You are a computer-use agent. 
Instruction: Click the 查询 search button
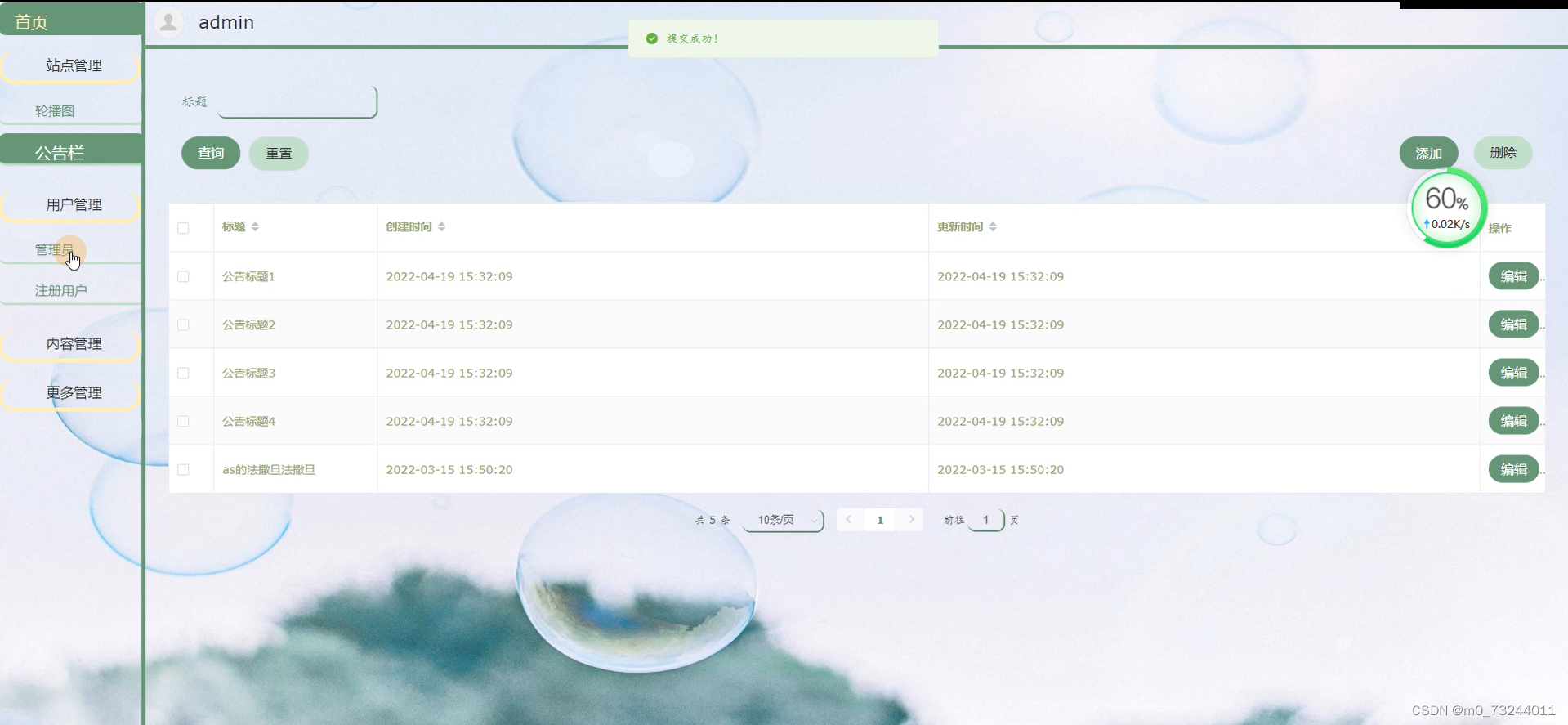pyautogui.click(x=211, y=153)
